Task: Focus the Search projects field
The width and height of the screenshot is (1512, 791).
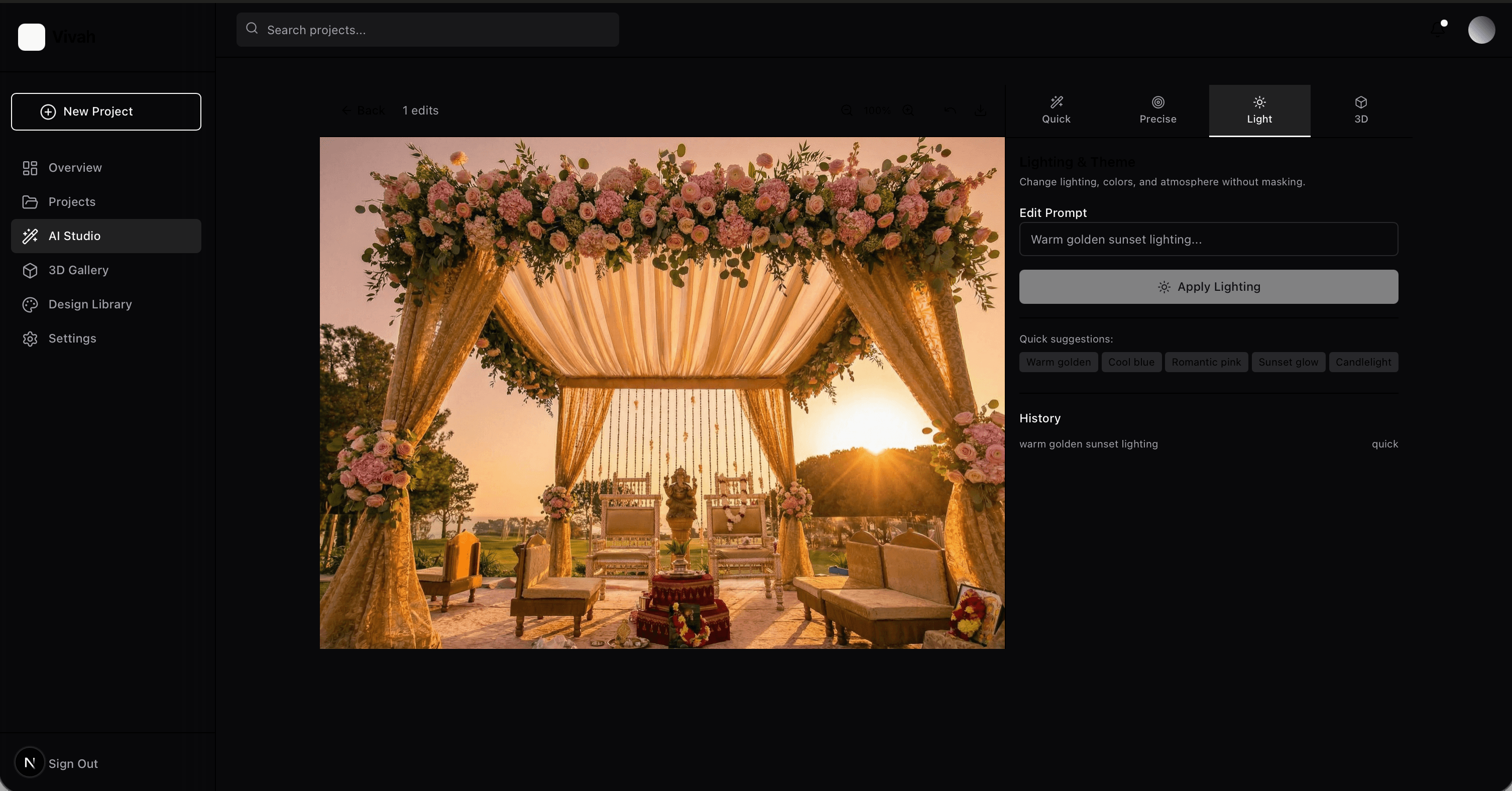Action: (427, 30)
